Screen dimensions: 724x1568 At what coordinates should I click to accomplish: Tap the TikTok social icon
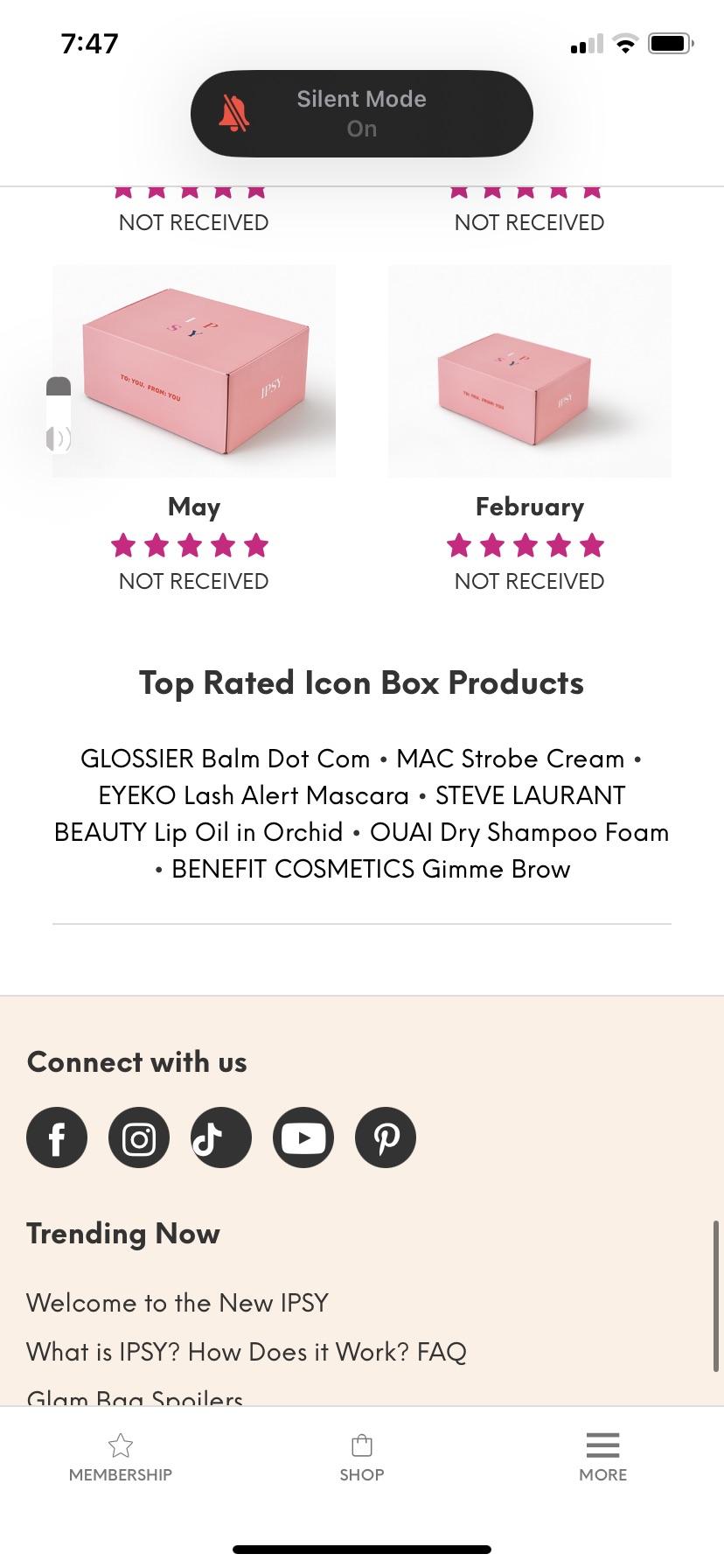(221, 1137)
